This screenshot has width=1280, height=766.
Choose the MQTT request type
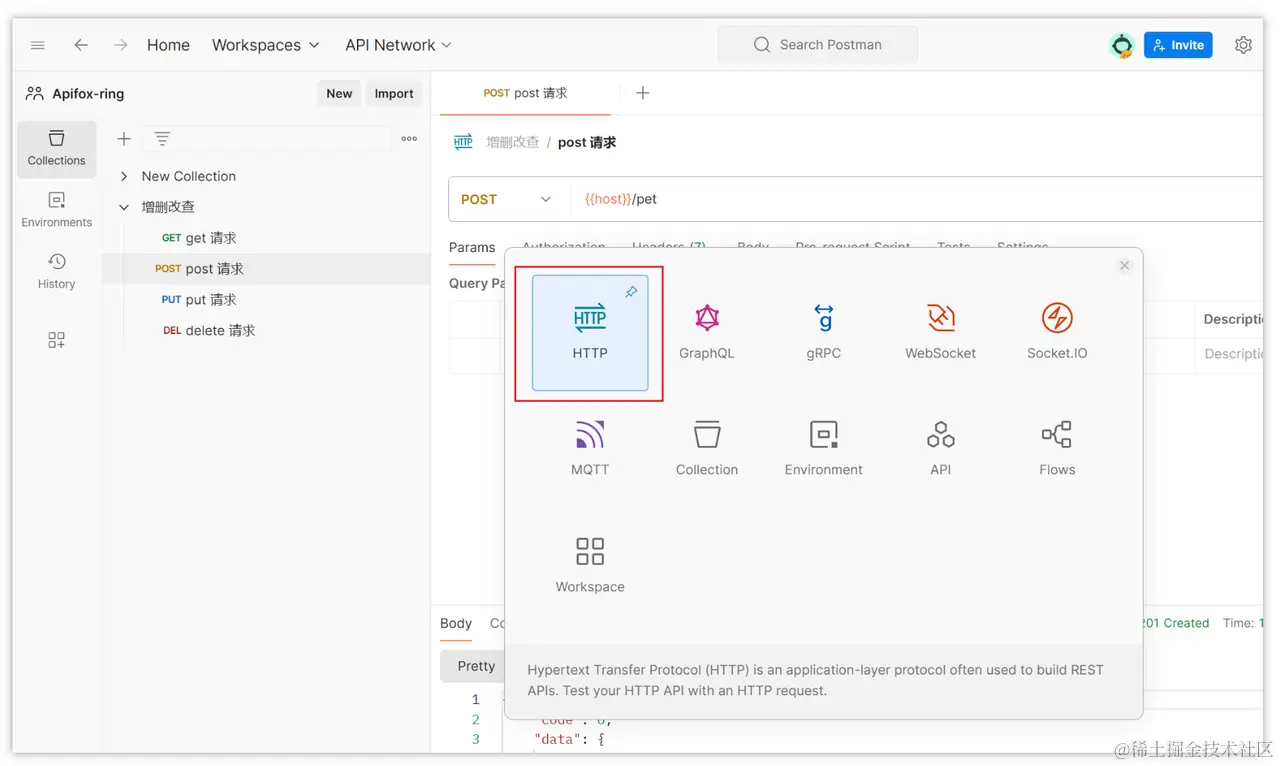(590, 449)
